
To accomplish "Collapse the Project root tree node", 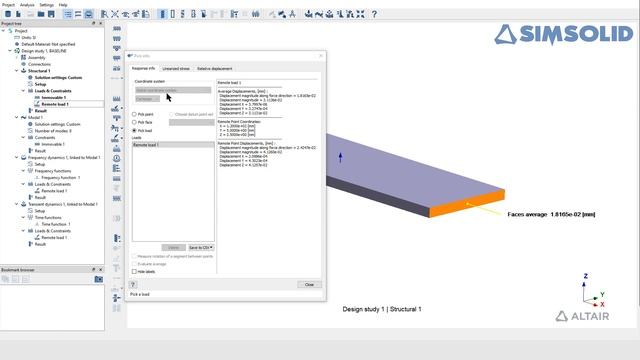I will [x=4, y=31].
